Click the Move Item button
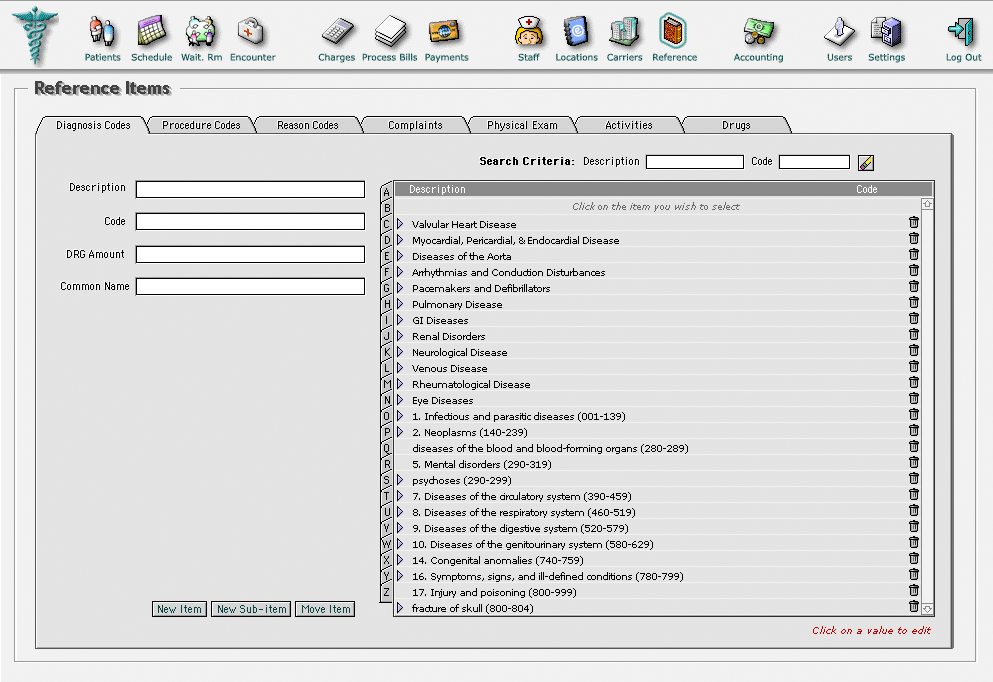 [325, 609]
